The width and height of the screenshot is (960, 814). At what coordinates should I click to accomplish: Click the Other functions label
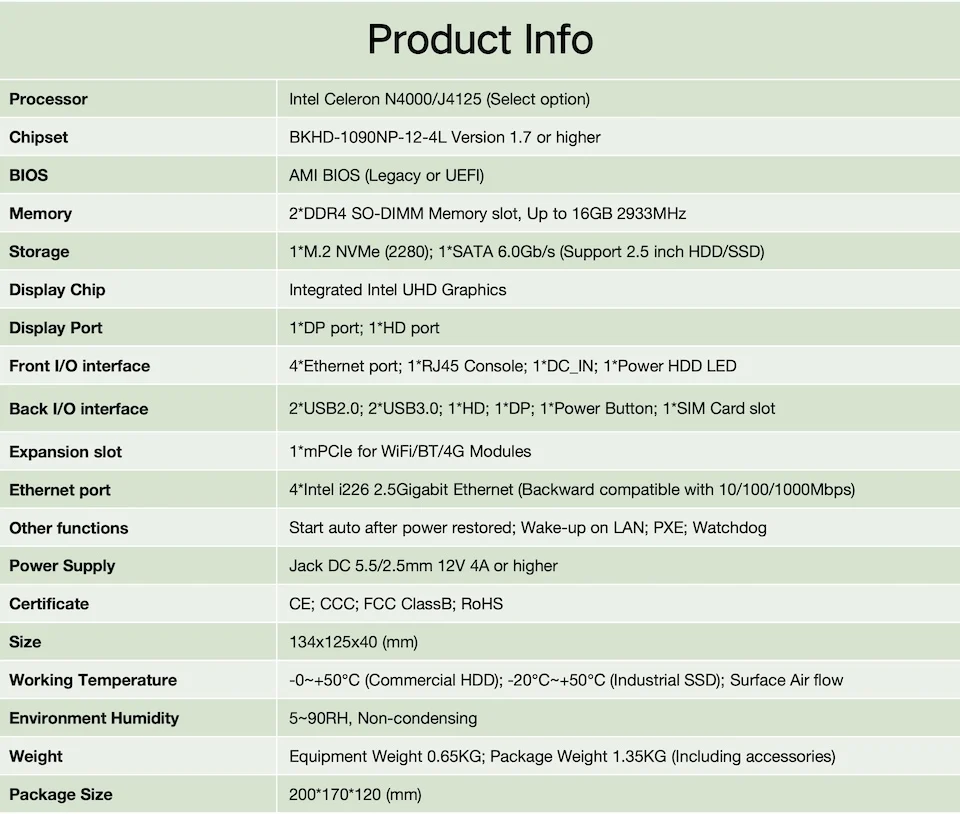pos(69,528)
